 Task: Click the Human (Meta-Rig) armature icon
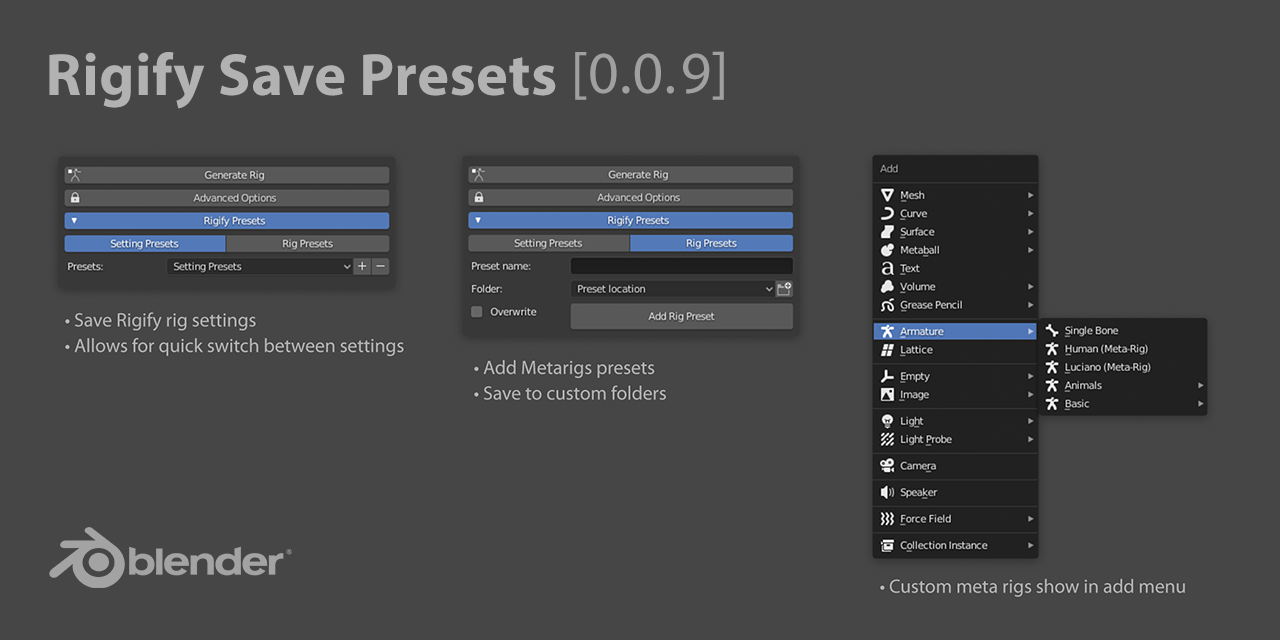[x=1051, y=349]
